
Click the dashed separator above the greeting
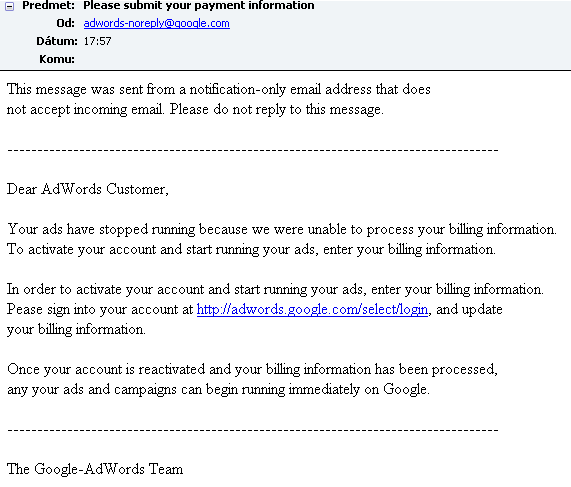[253, 150]
